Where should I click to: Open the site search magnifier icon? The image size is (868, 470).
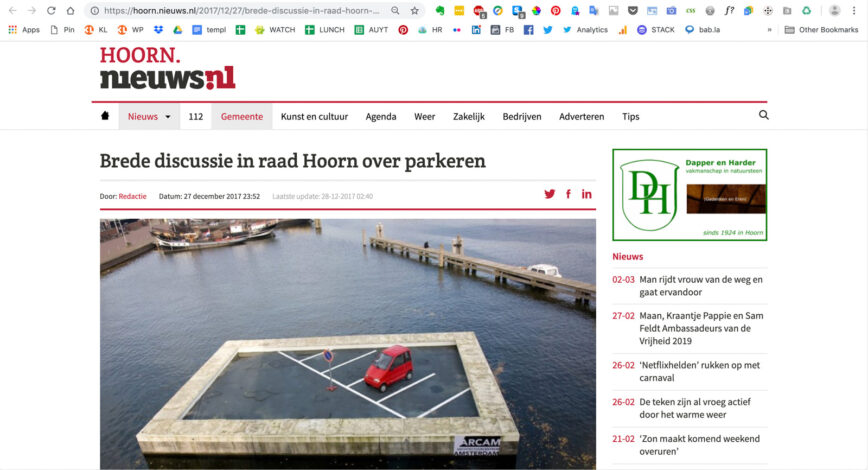pyautogui.click(x=763, y=115)
